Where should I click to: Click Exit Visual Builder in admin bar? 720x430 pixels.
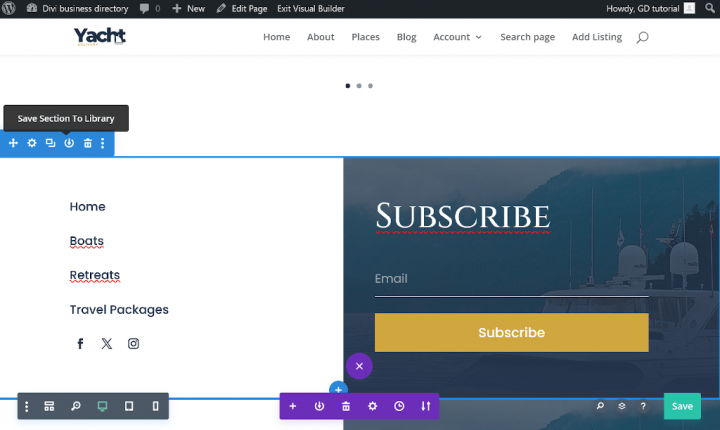310,8
